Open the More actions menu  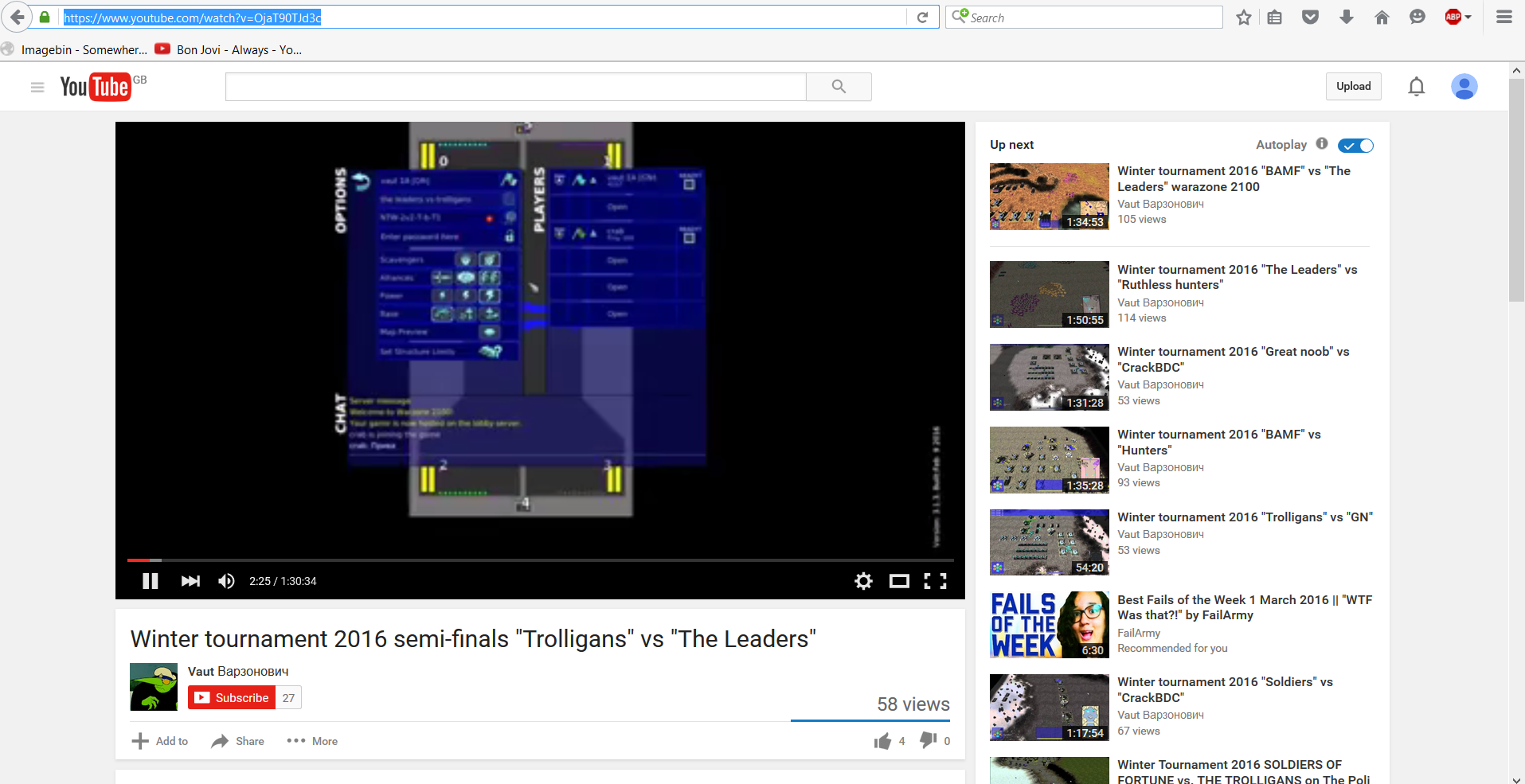[312, 741]
